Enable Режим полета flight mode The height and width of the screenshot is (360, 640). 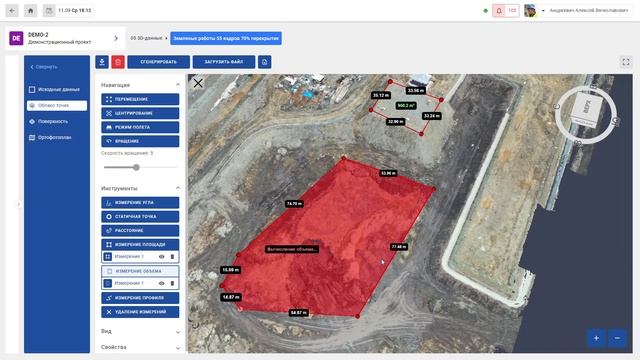(140, 127)
